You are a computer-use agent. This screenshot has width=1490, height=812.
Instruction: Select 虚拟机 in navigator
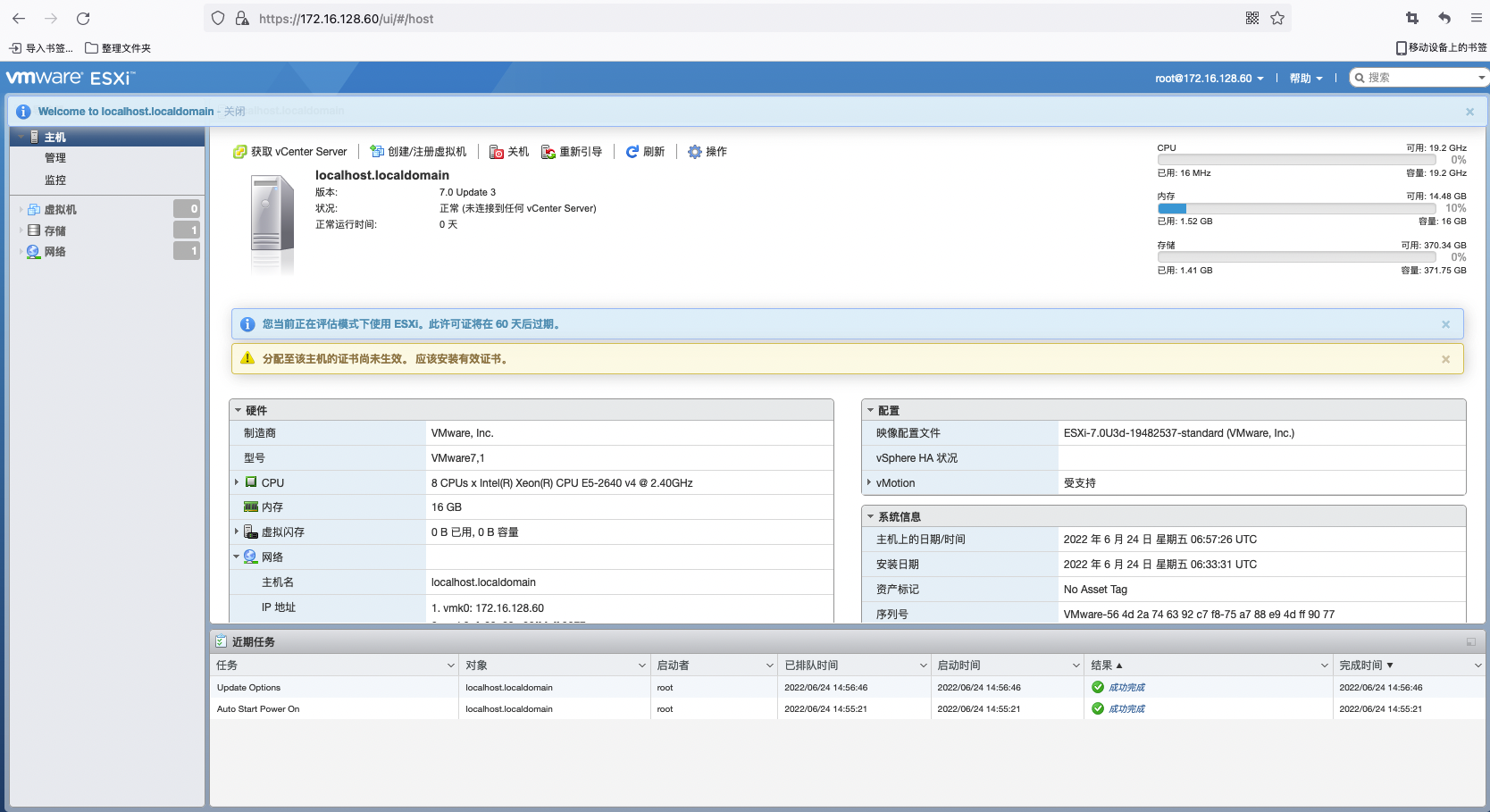[60, 209]
